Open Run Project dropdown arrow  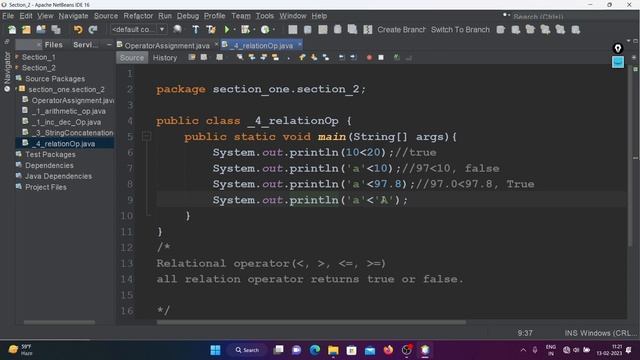tap(234, 29)
